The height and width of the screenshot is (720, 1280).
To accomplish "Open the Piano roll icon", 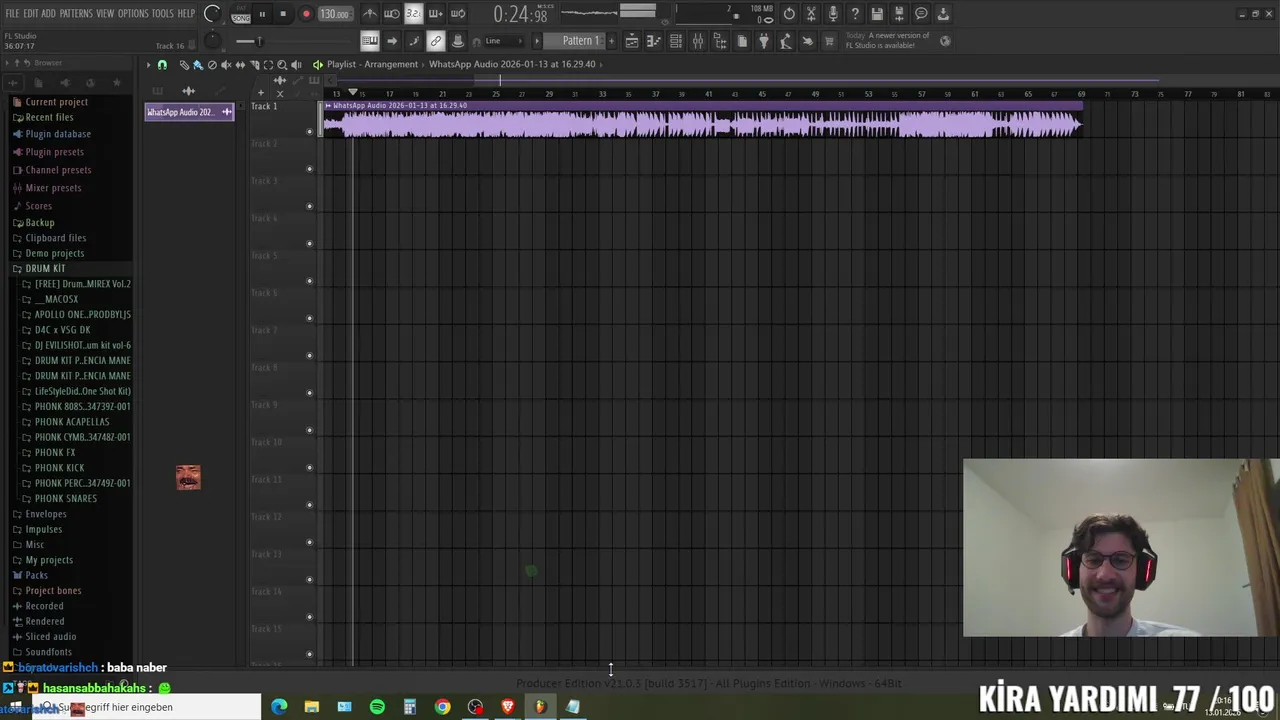I will [654, 41].
